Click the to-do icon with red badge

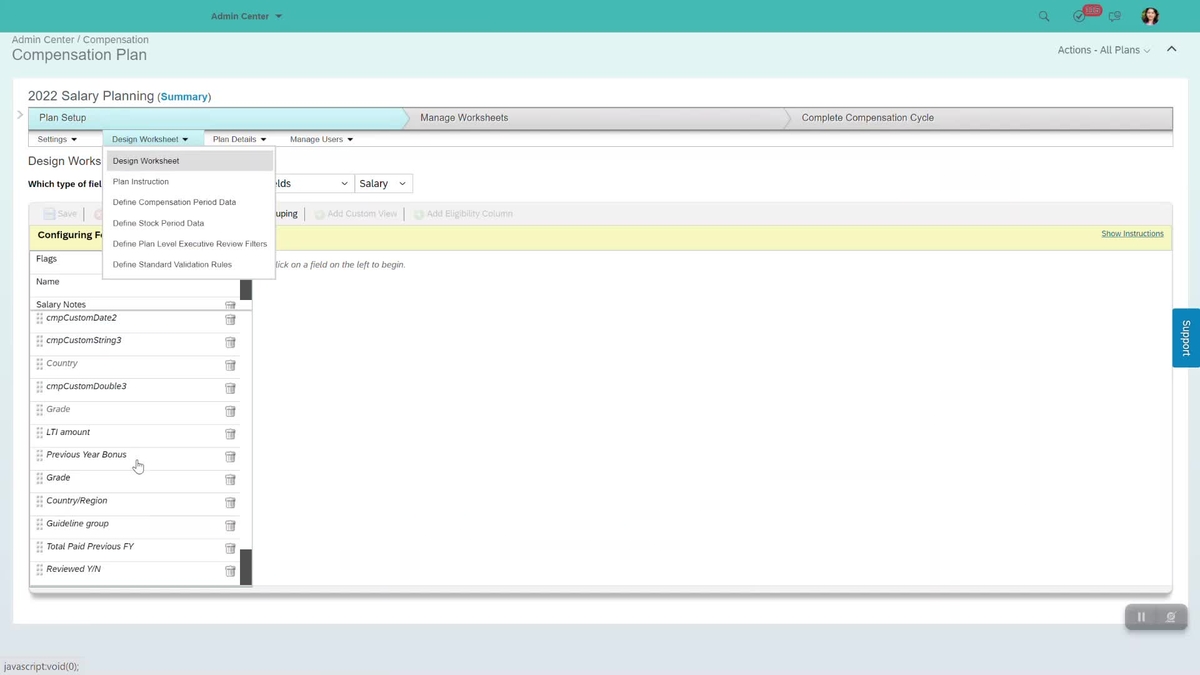(x=1080, y=16)
